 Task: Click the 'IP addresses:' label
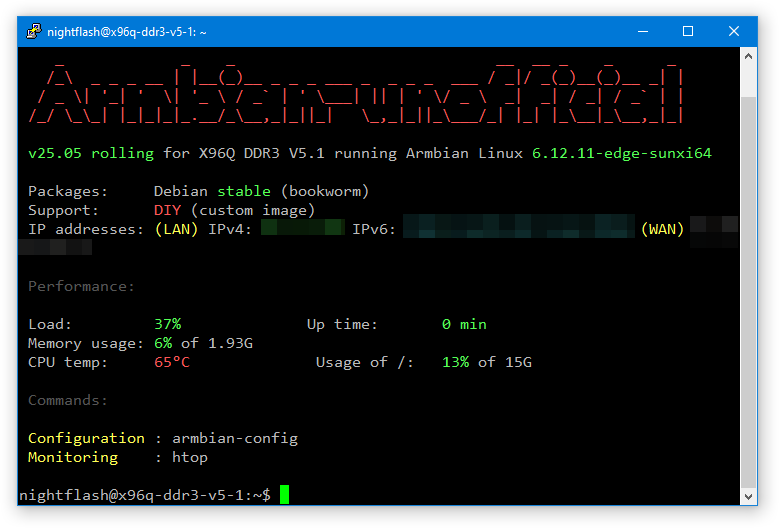86,229
